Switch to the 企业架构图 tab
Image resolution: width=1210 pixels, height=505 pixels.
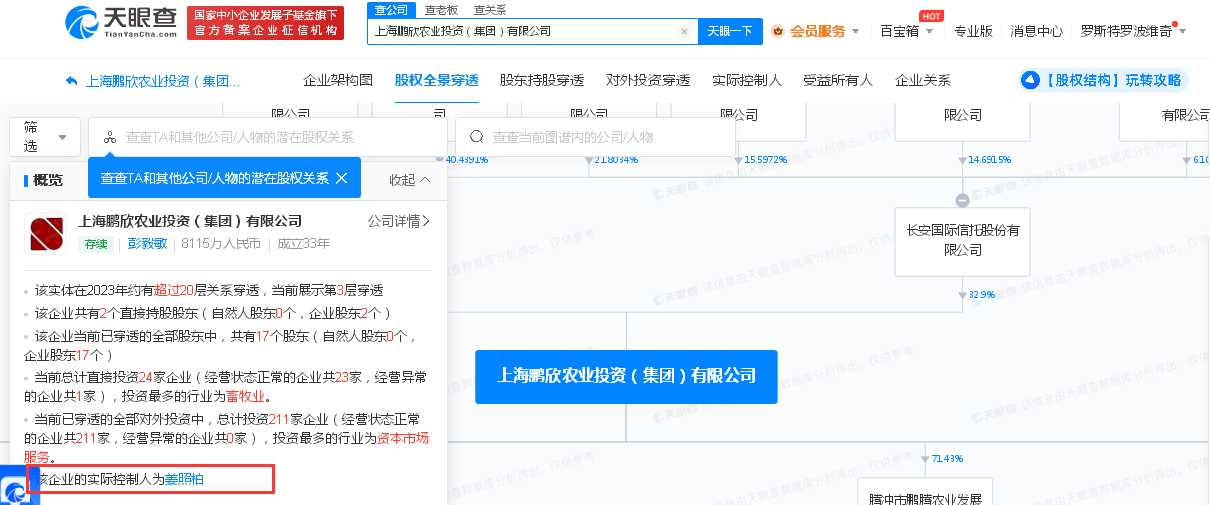338,80
